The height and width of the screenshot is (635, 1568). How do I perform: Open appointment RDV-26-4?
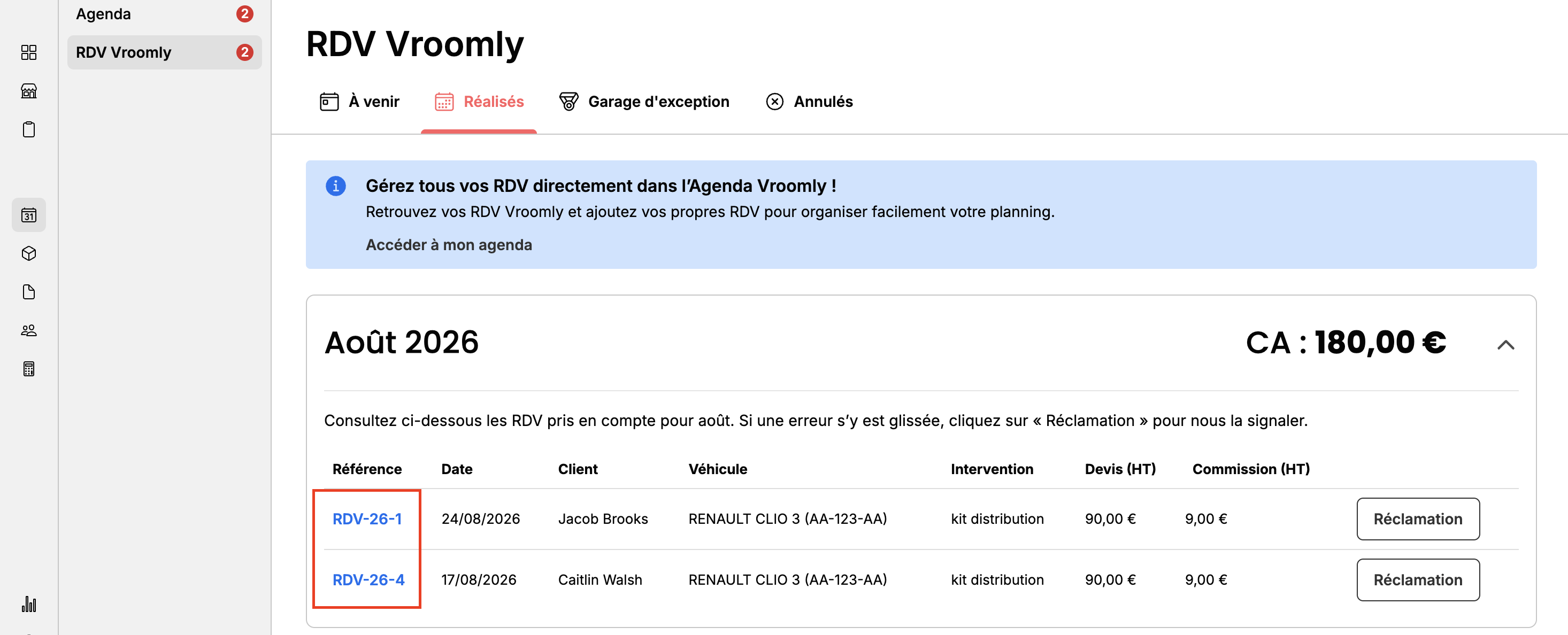click(368, 579)
